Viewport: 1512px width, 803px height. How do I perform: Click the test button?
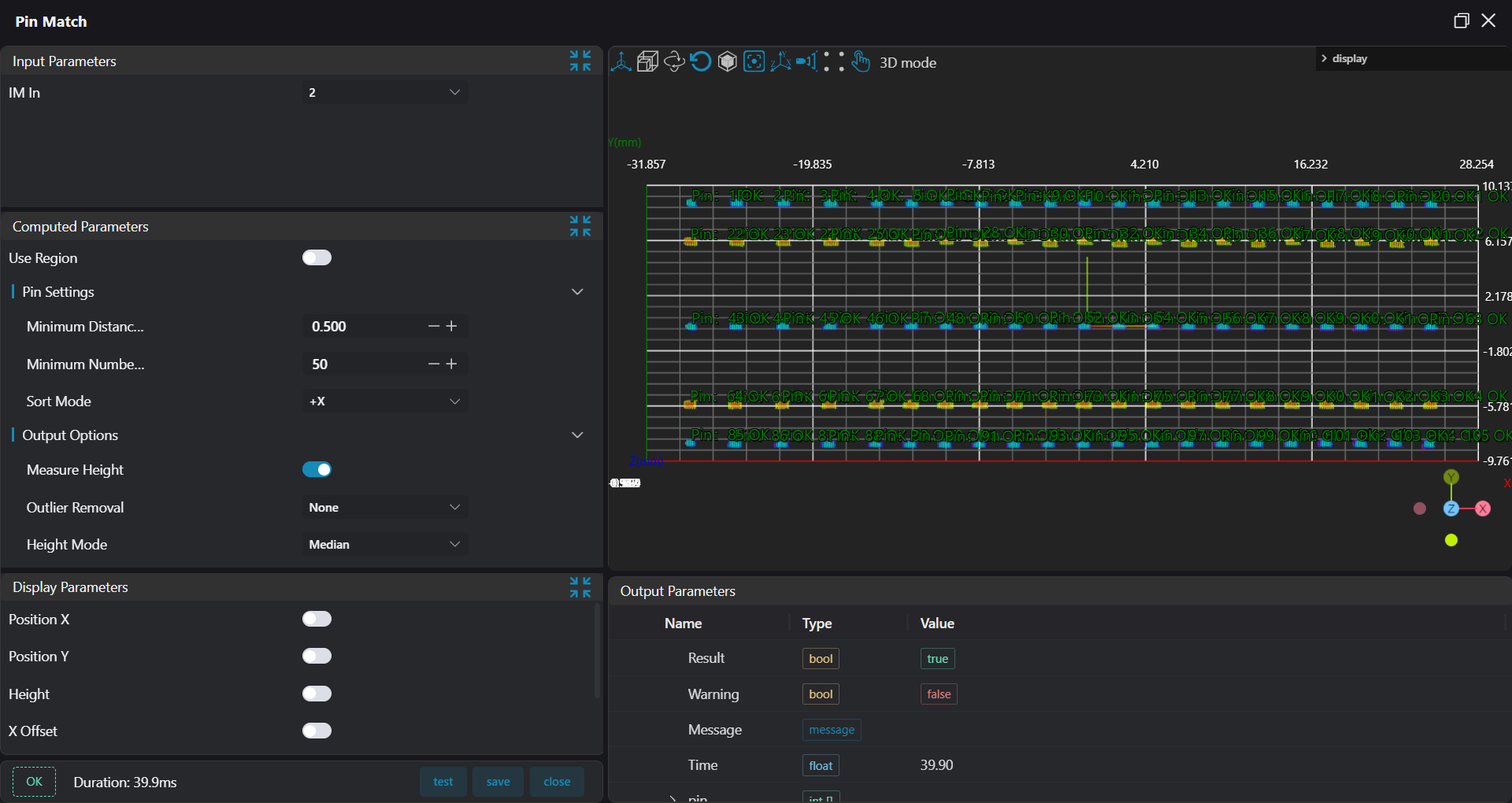point(443,782)
